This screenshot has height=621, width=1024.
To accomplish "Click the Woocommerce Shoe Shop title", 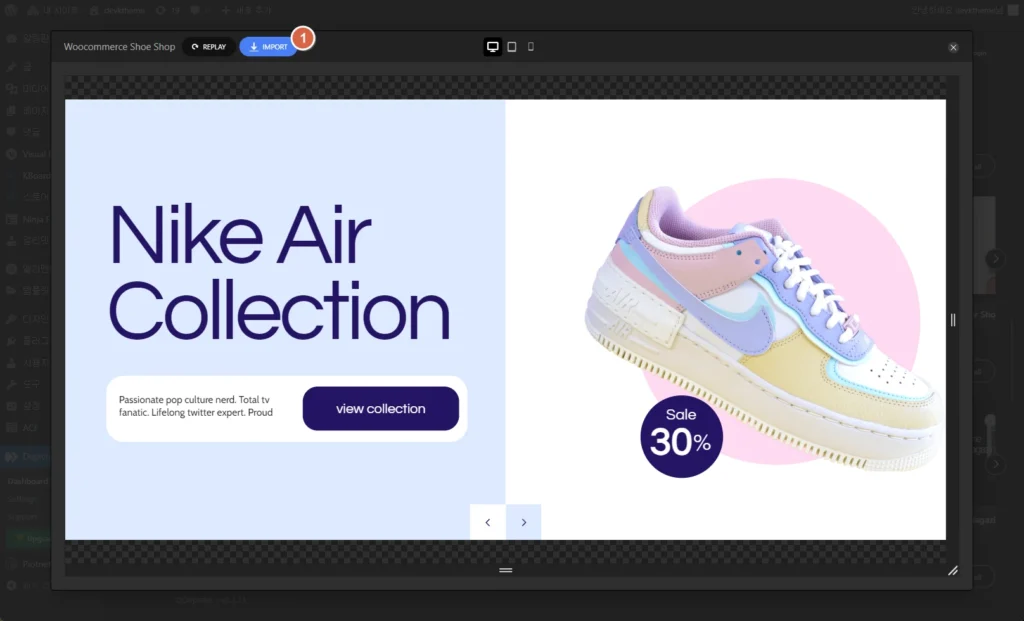I will coord(120,47).
